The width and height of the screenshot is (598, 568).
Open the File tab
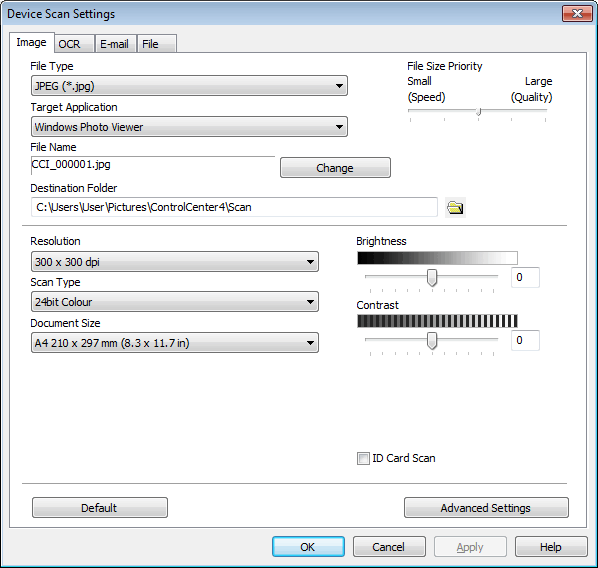[x=156, y=44]
